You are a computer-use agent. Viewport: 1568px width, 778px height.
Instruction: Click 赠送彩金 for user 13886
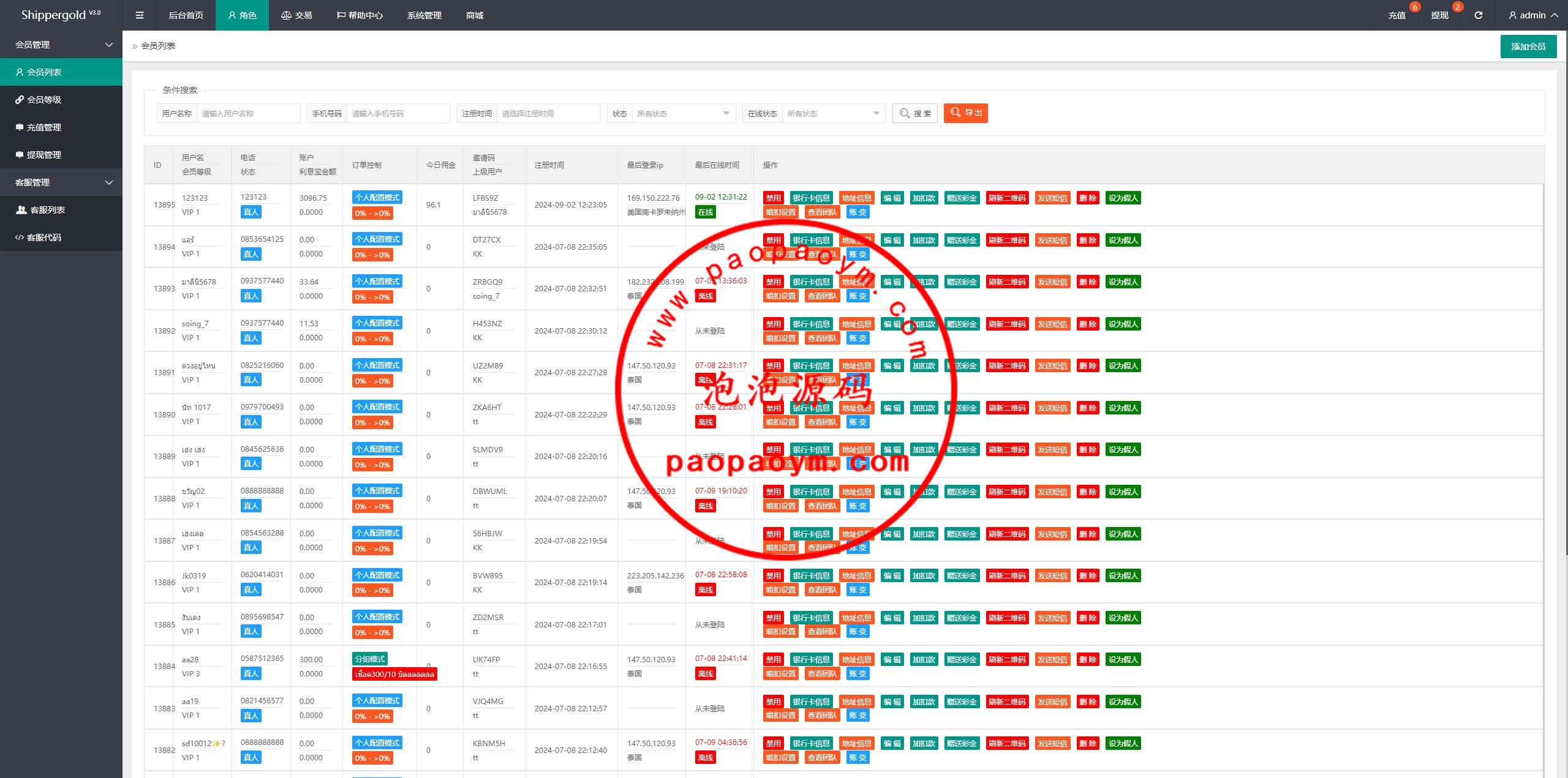(962, 575)
